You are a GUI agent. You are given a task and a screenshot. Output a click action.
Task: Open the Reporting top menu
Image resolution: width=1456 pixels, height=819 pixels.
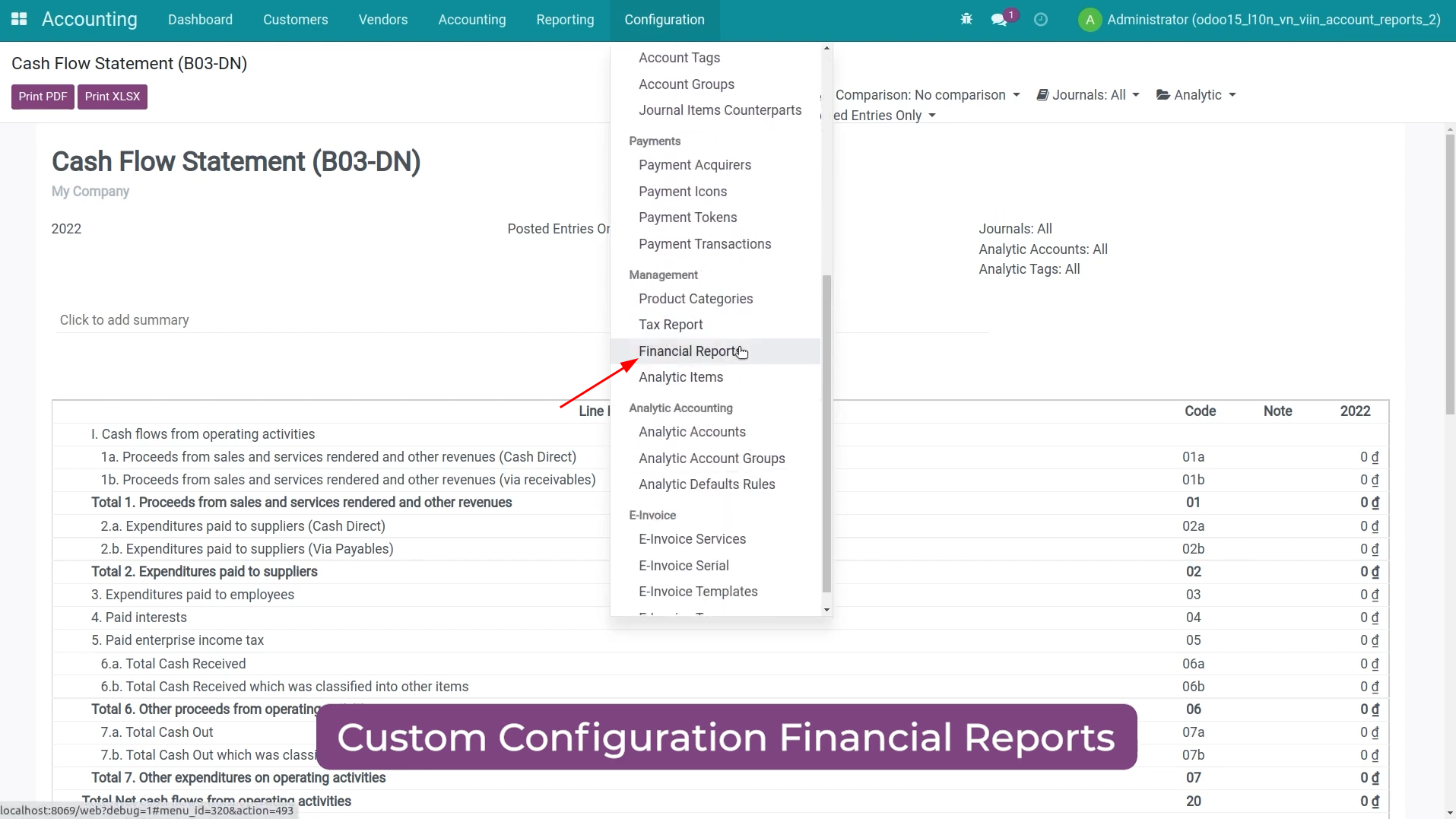565,20
